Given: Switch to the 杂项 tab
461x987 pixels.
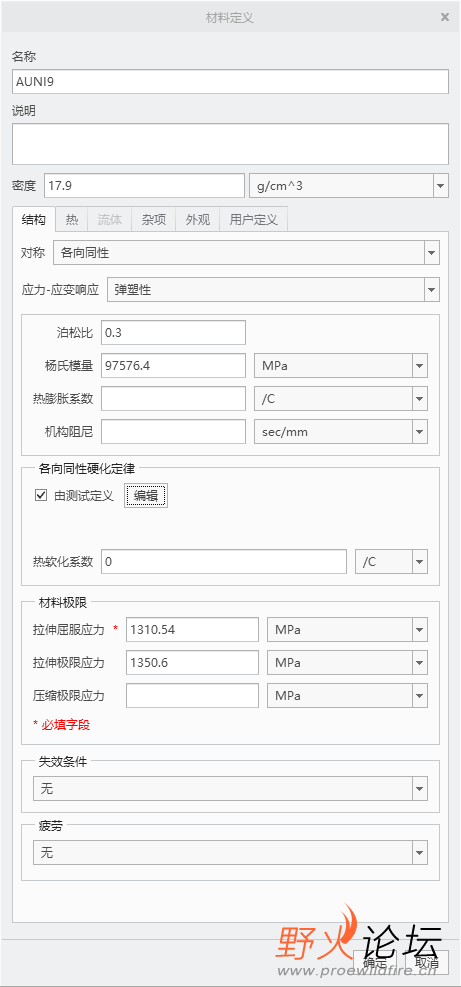Looking at the screenshot, I should [154, 220].
